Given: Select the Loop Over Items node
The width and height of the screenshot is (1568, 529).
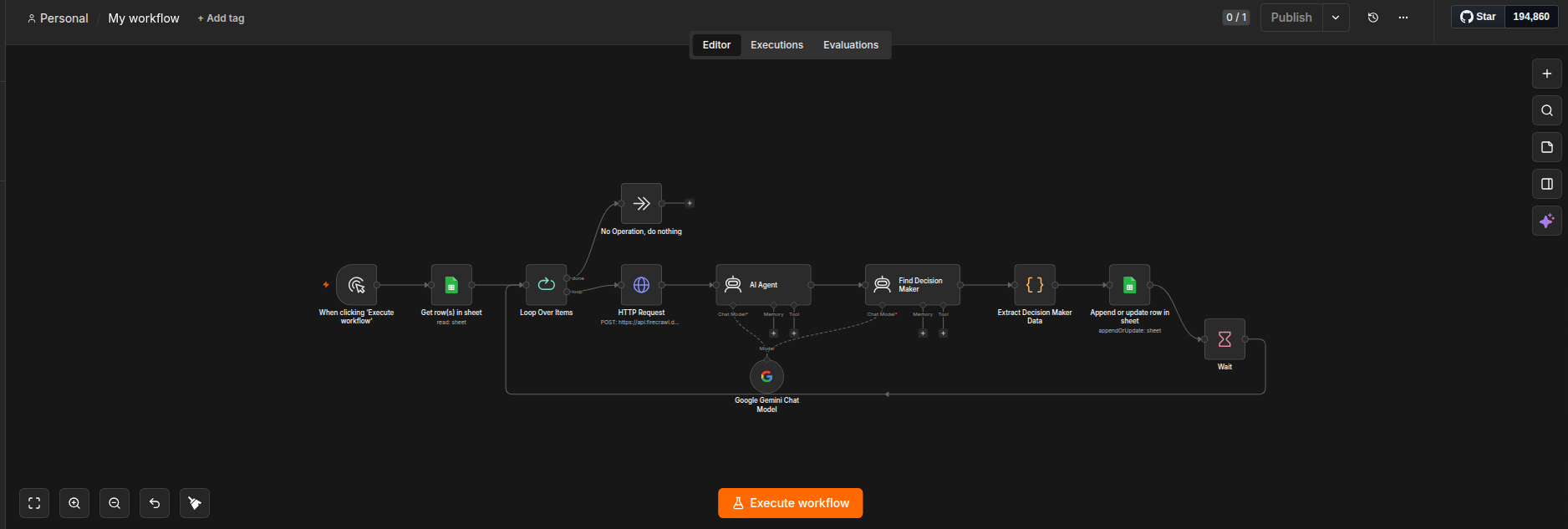Looking at the screenshot, I should point(547,285).
